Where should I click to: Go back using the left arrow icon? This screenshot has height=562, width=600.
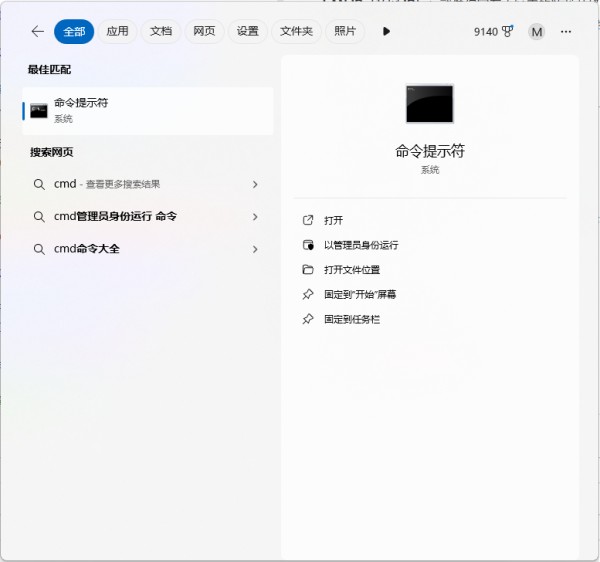pos(38,31)
